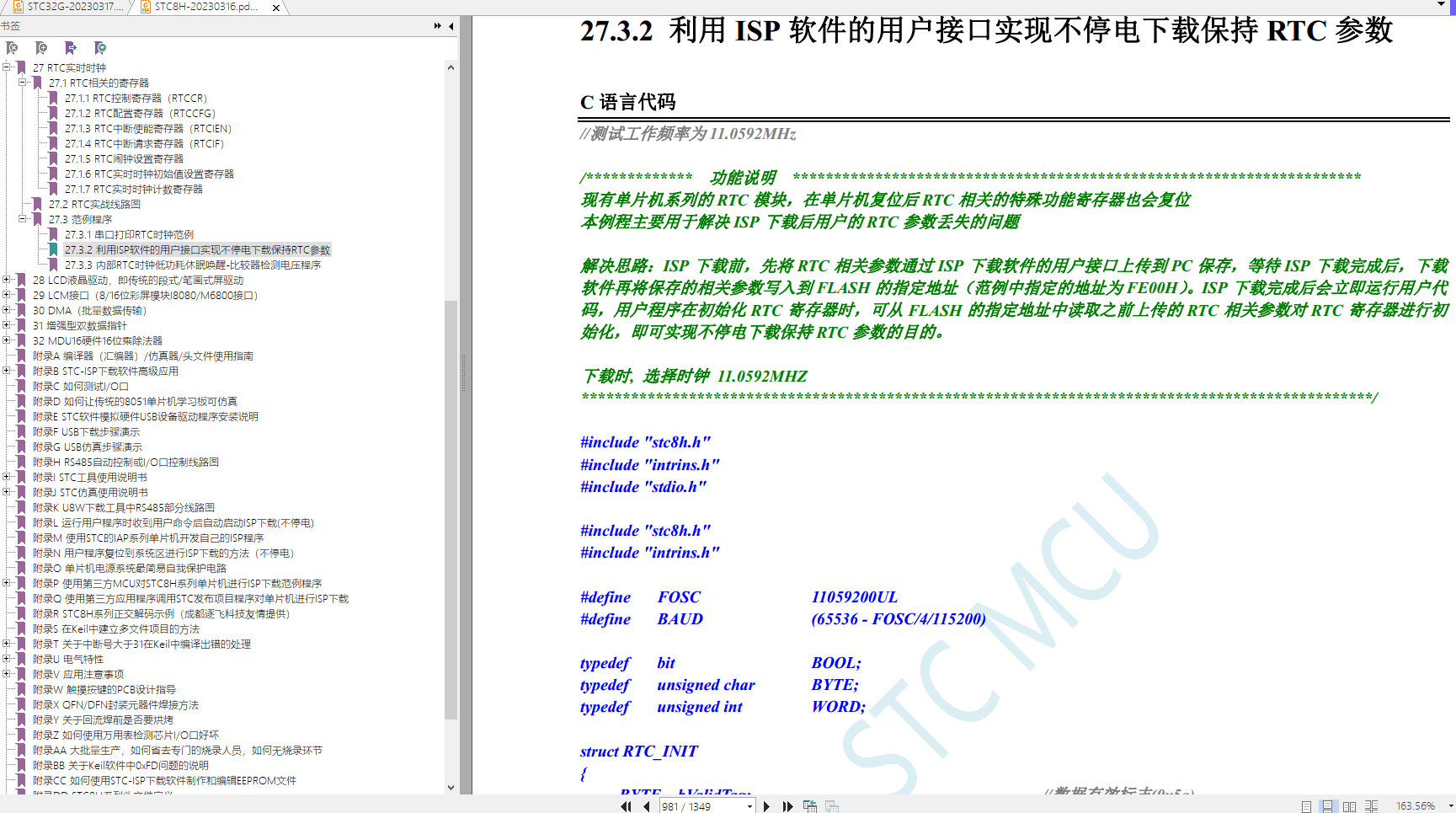Viewport: 1456px width, 813px height.
Task: Expand the bookmarks panel with double-arrow icon
Action: click(438, 26)
